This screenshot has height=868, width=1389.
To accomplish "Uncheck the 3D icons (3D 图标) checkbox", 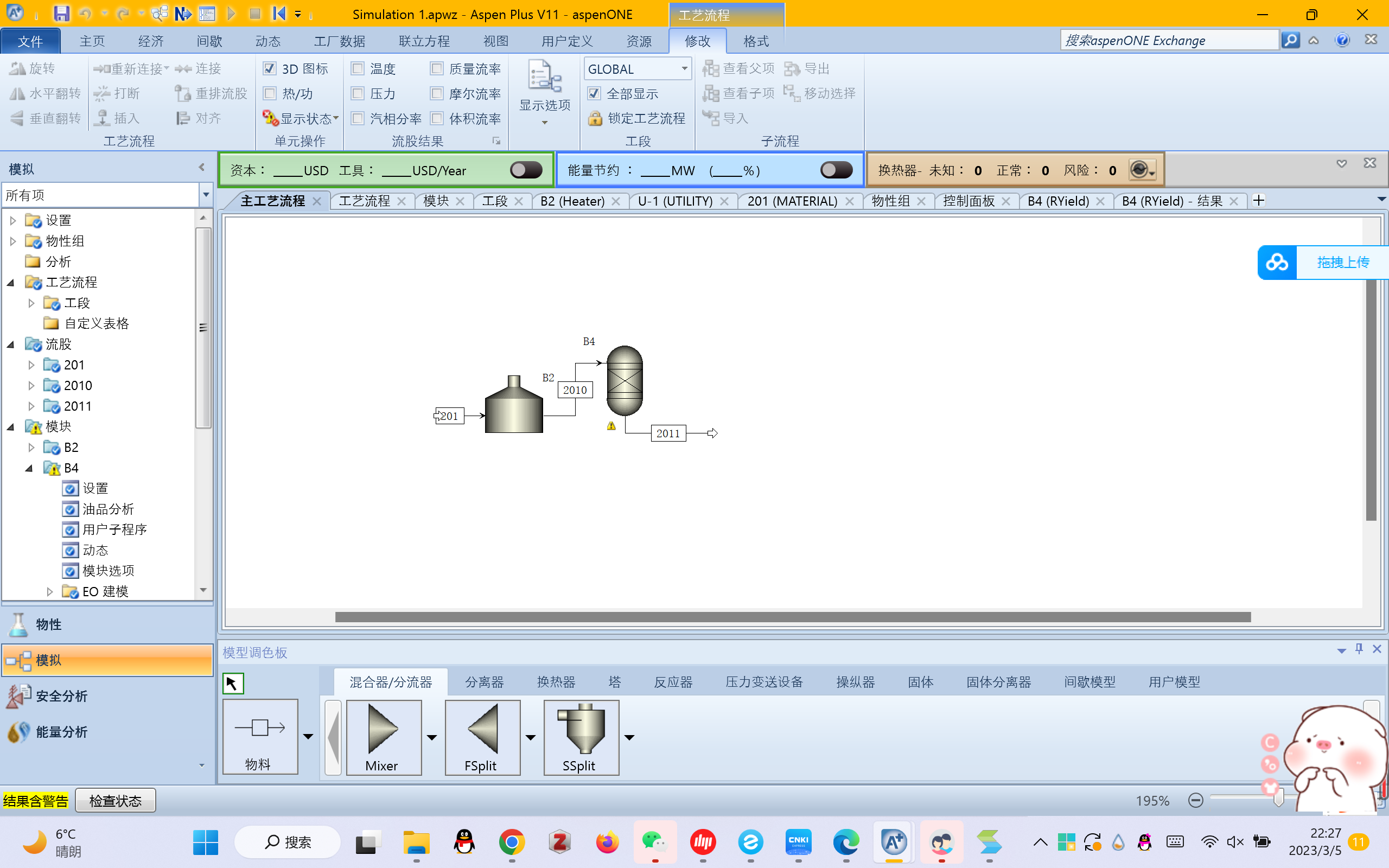I will pyautogui.click(x=269, y=69).
